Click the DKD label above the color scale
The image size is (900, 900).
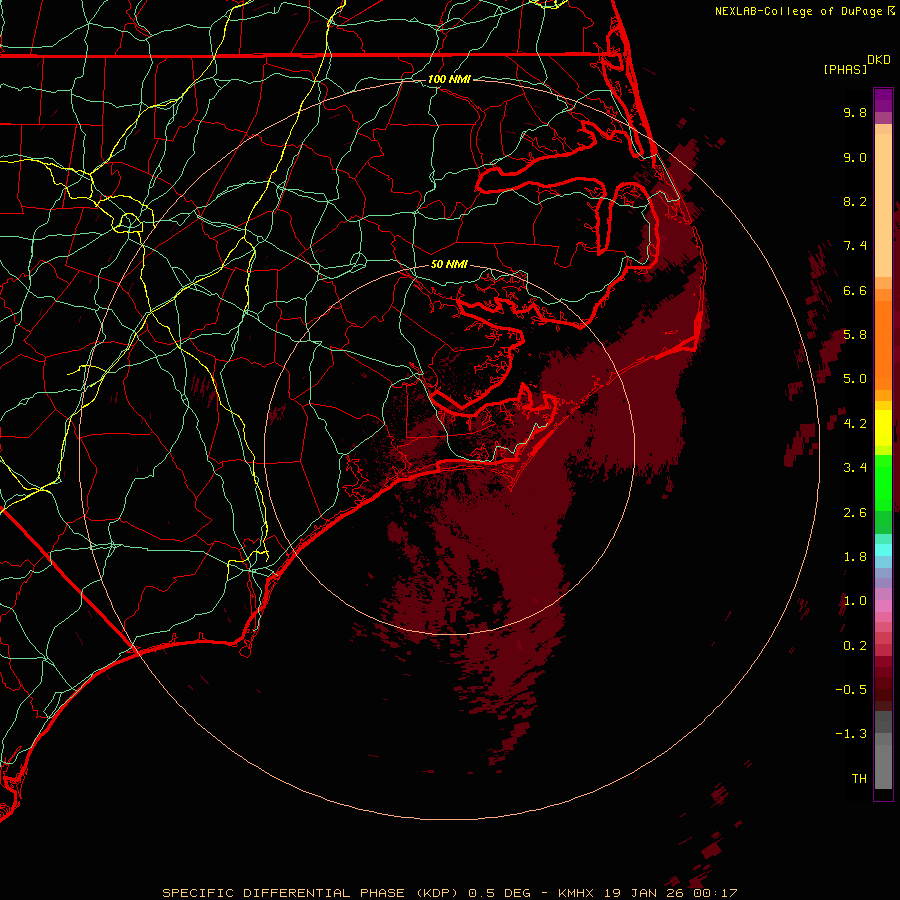coord(879,60)
